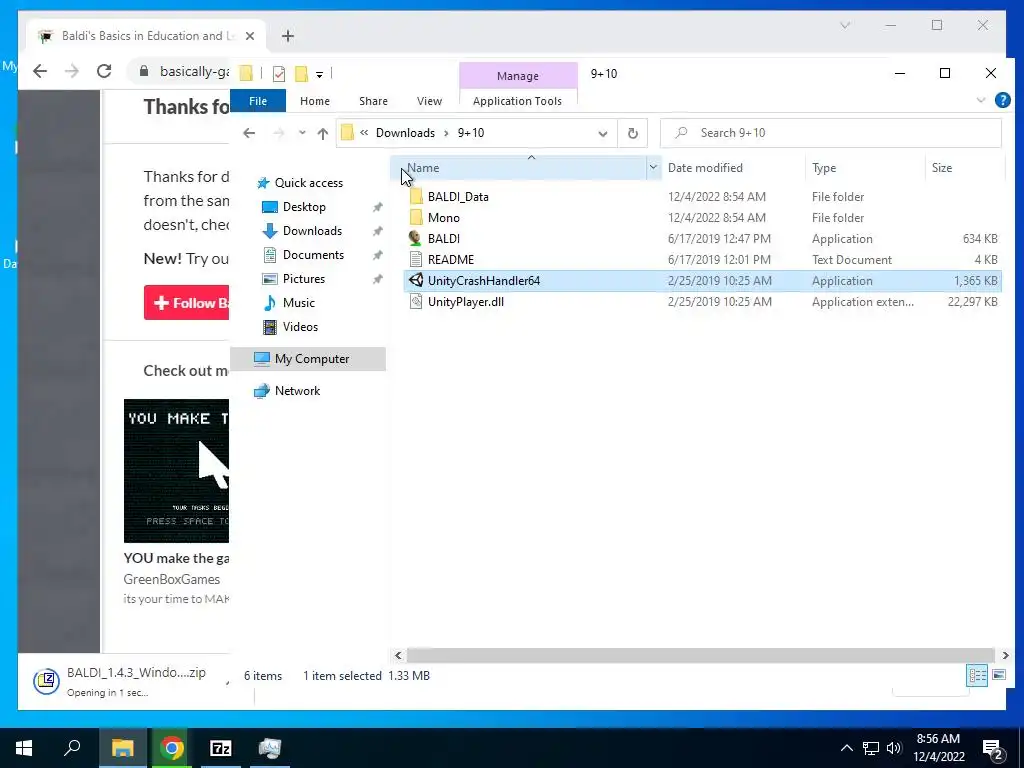Screen dimensions: 1024x768
Task: Open Desktop in Quick access
Action: [x=304, y=207]
